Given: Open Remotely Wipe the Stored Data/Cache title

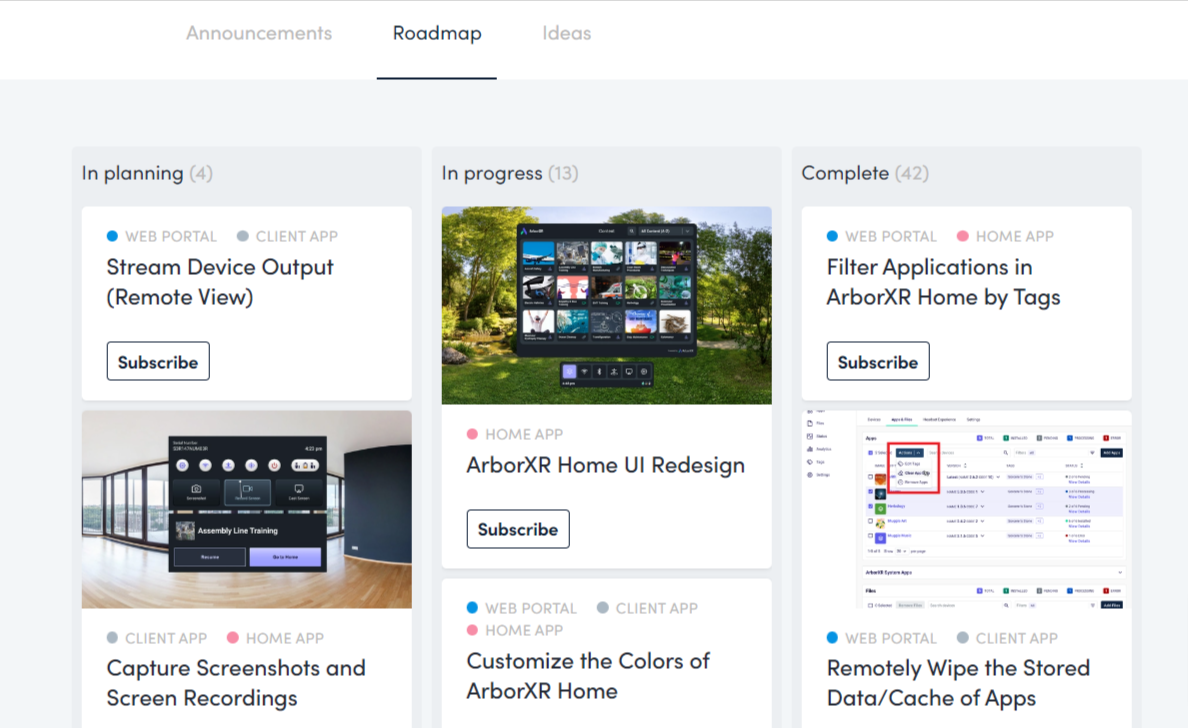Looking at the screenshot, I should point(958,683).
